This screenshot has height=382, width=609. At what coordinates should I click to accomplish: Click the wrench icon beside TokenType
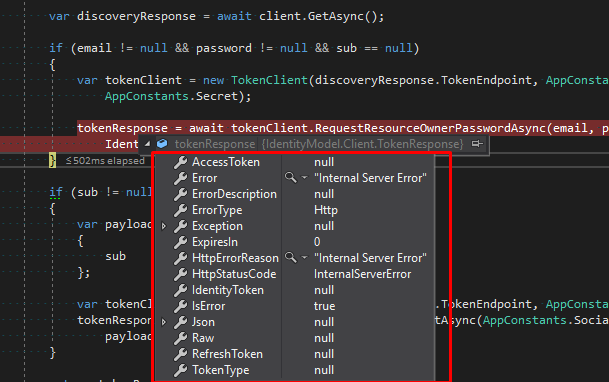pos(180,370)
